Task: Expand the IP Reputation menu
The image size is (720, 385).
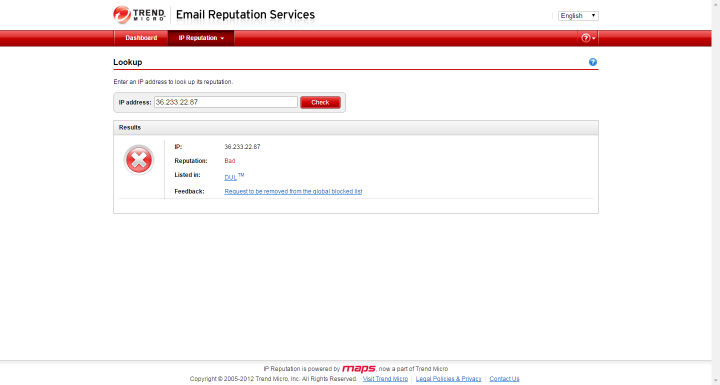Action: [x=201, y=38]
